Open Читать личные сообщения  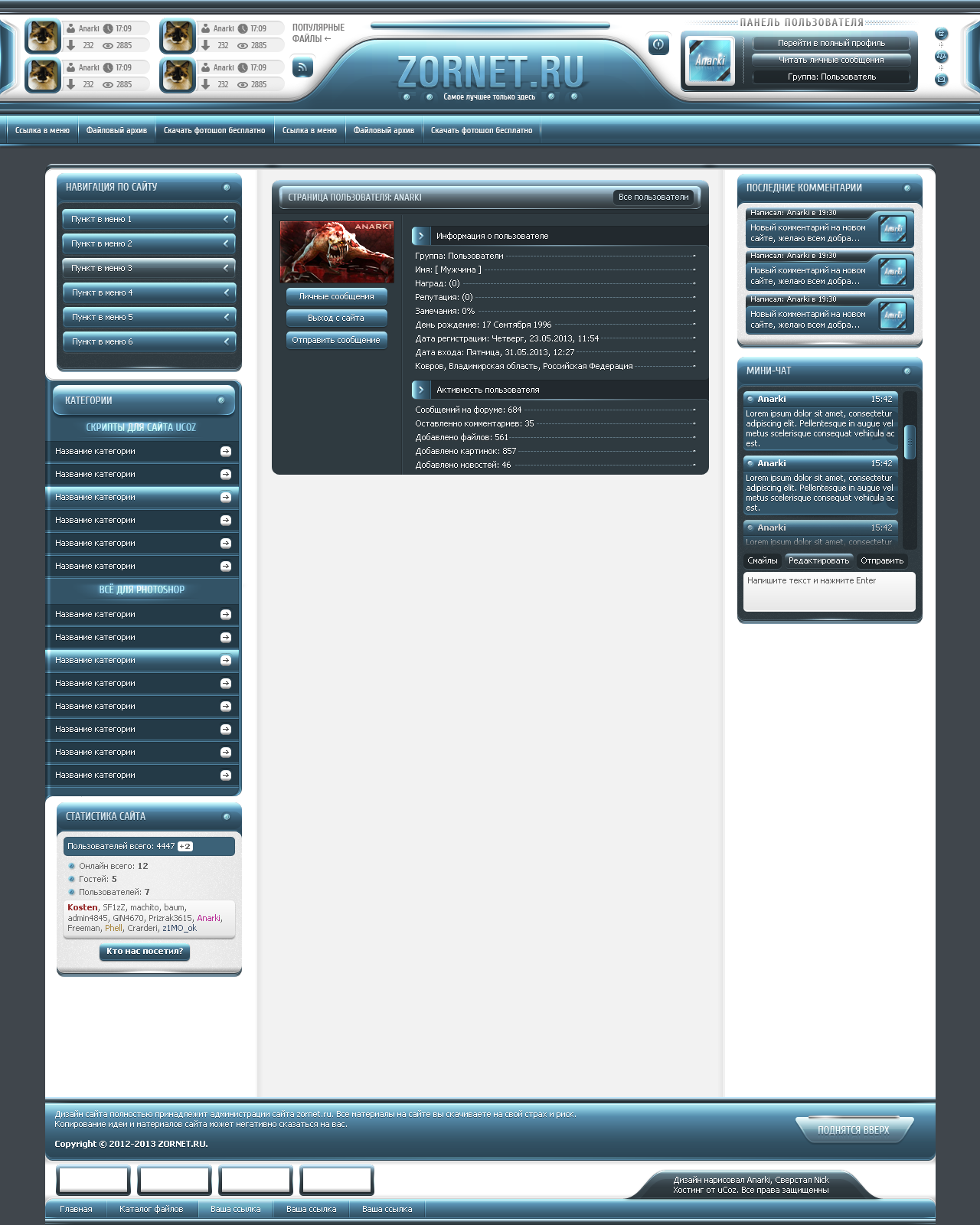click(831, 60)
